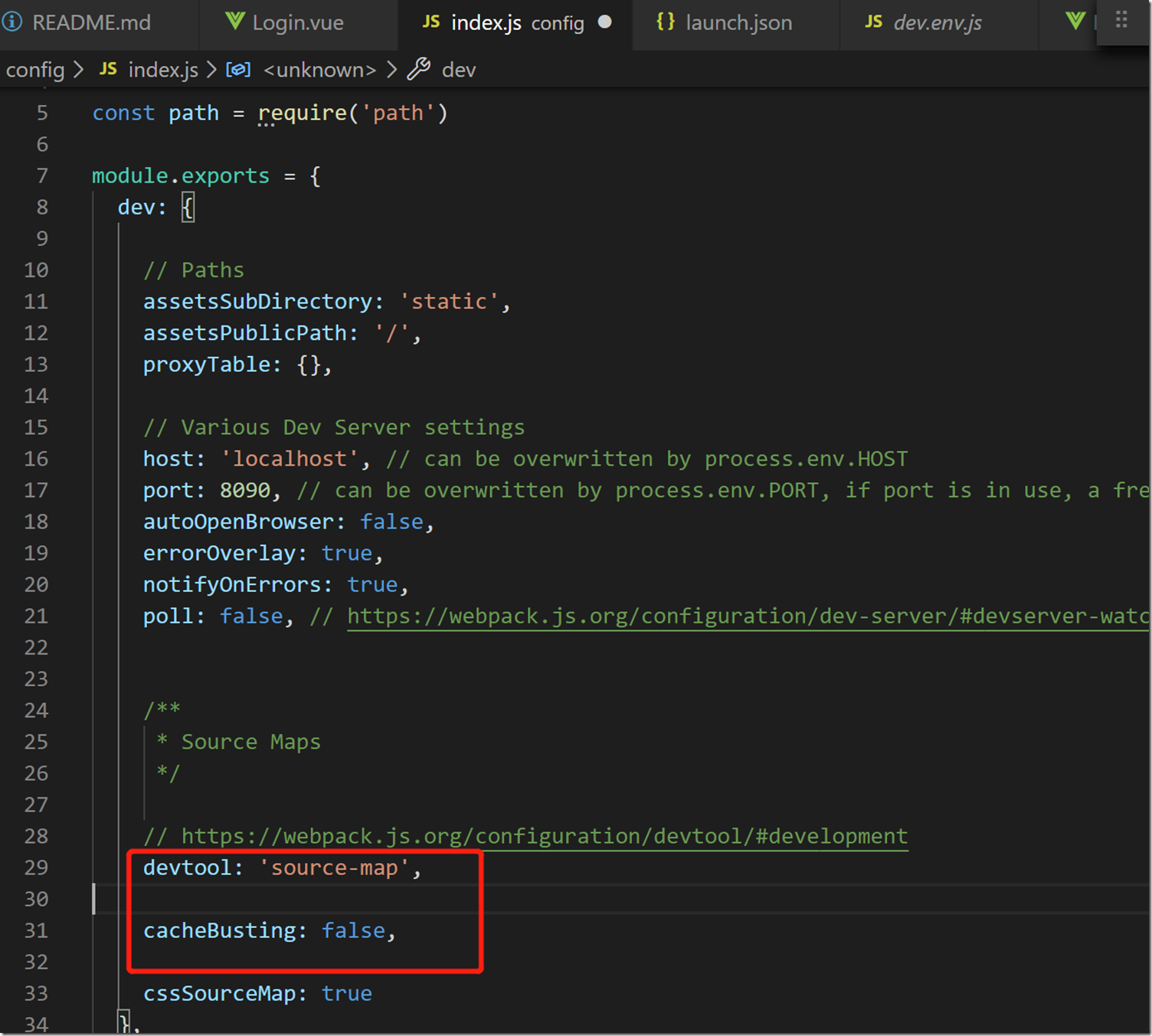The width and height of the screenshot is (1152, 1036).
Task: Select the index.js config tab
Action: click(x=516, y=23)
